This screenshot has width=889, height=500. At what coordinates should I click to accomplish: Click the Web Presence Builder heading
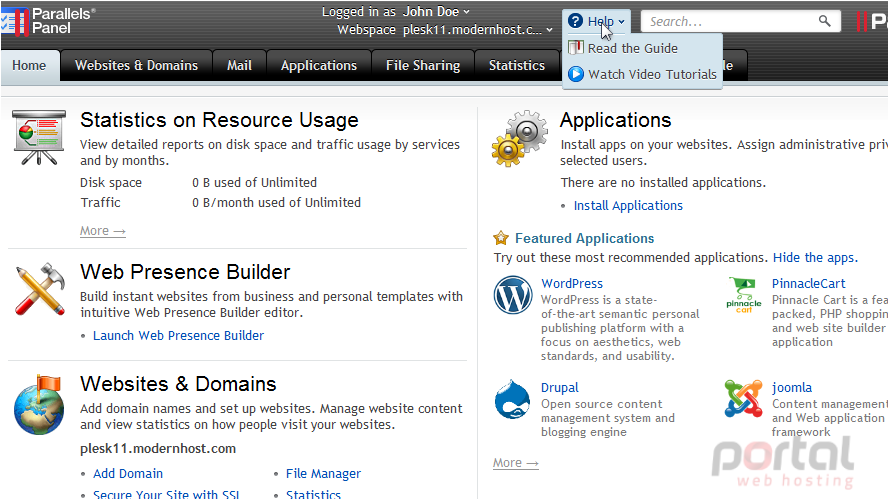point(185,272)
